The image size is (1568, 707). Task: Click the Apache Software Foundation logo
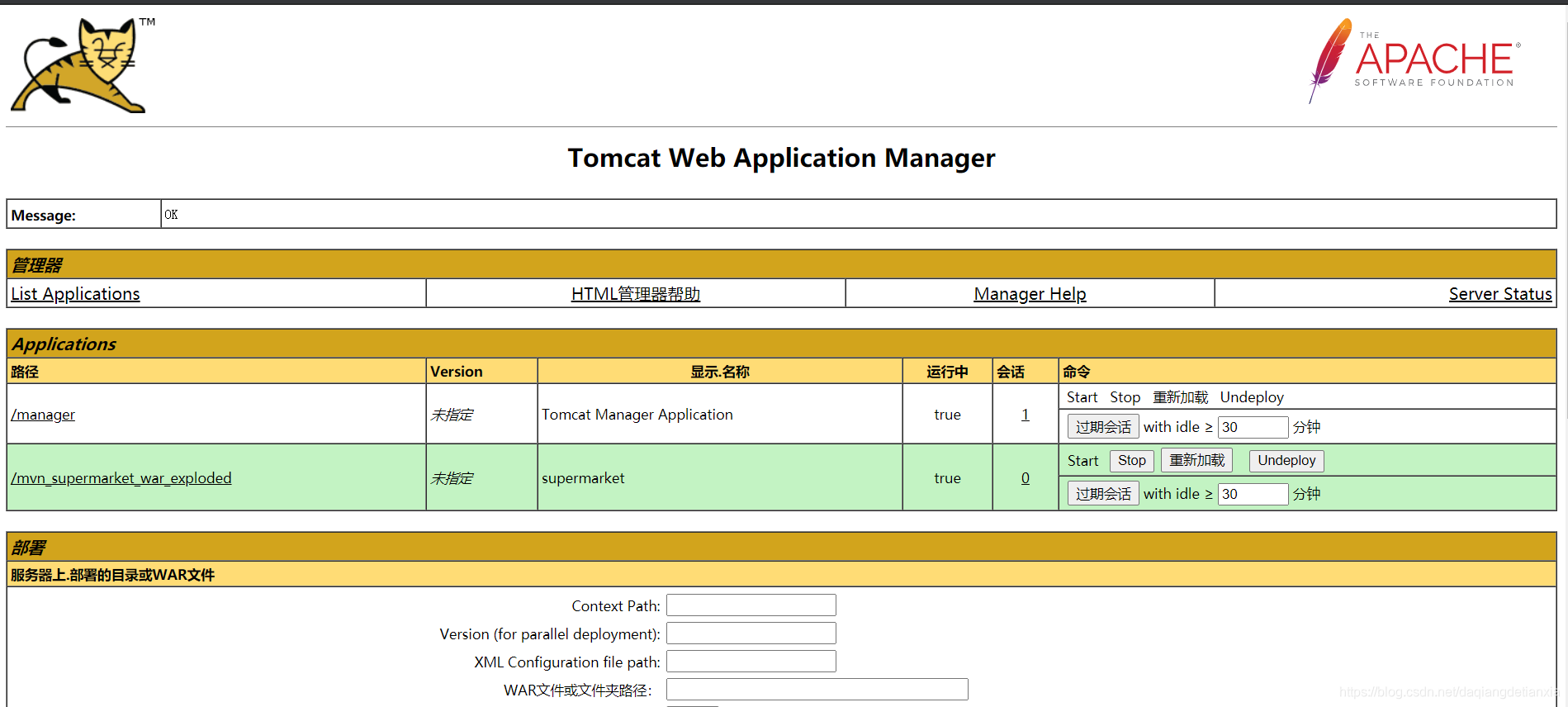coord(1414,60)
